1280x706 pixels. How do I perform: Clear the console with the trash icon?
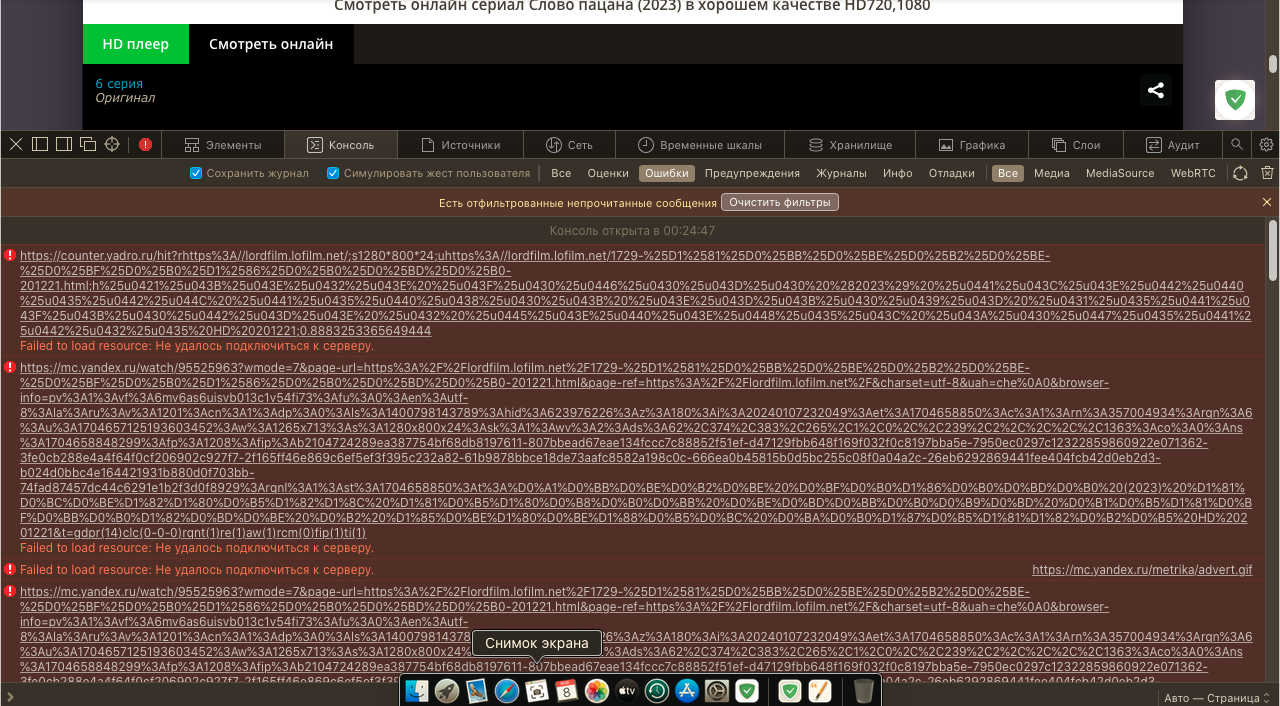click(1267, 172)
